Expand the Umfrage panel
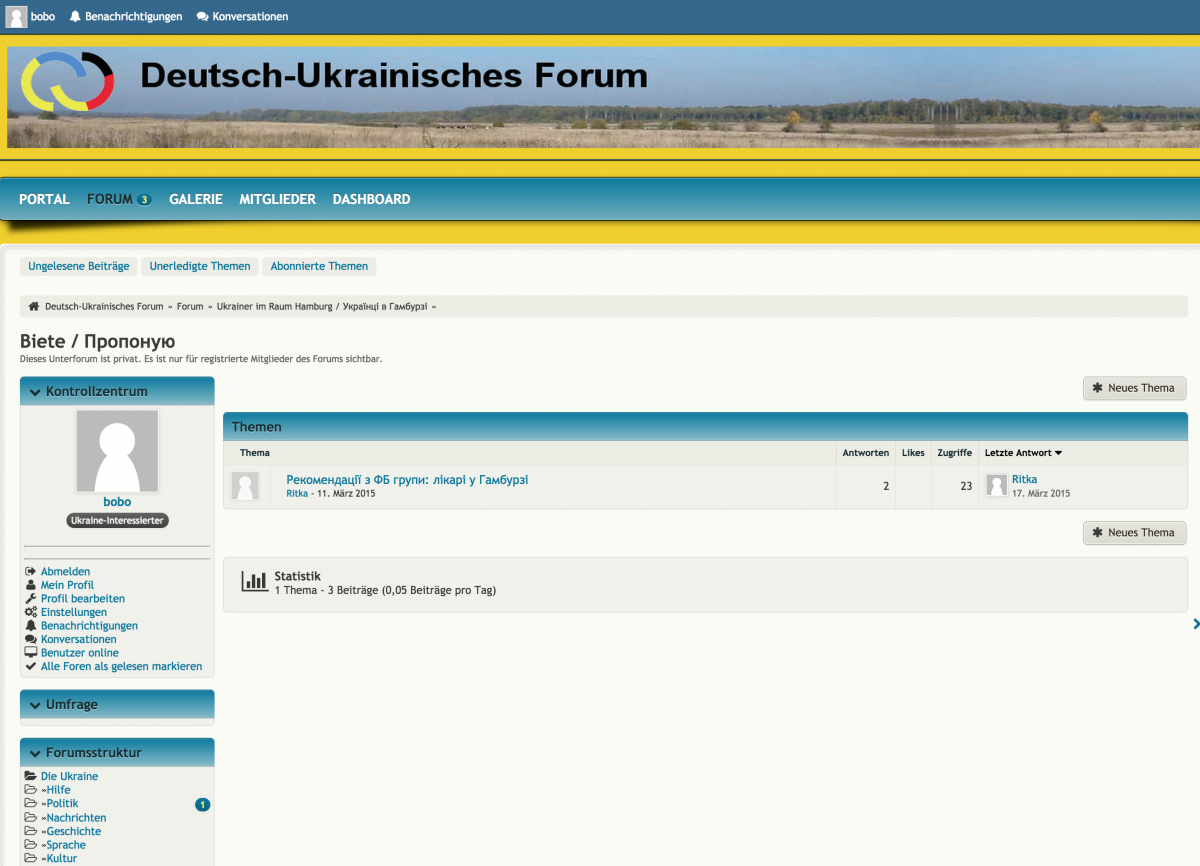 (35, 705)
